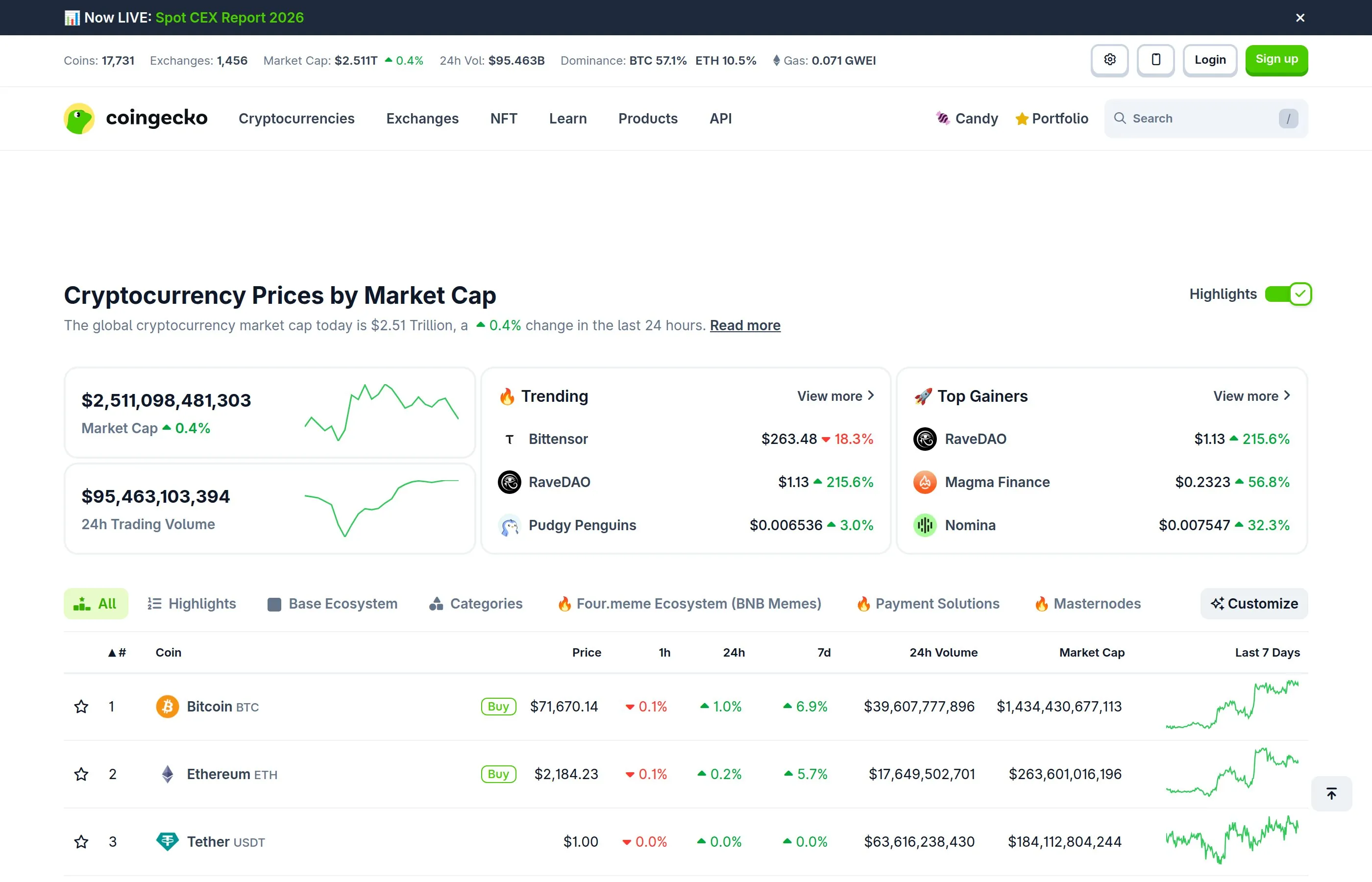
Task: Click the Nomina icon
Action: 925,525
